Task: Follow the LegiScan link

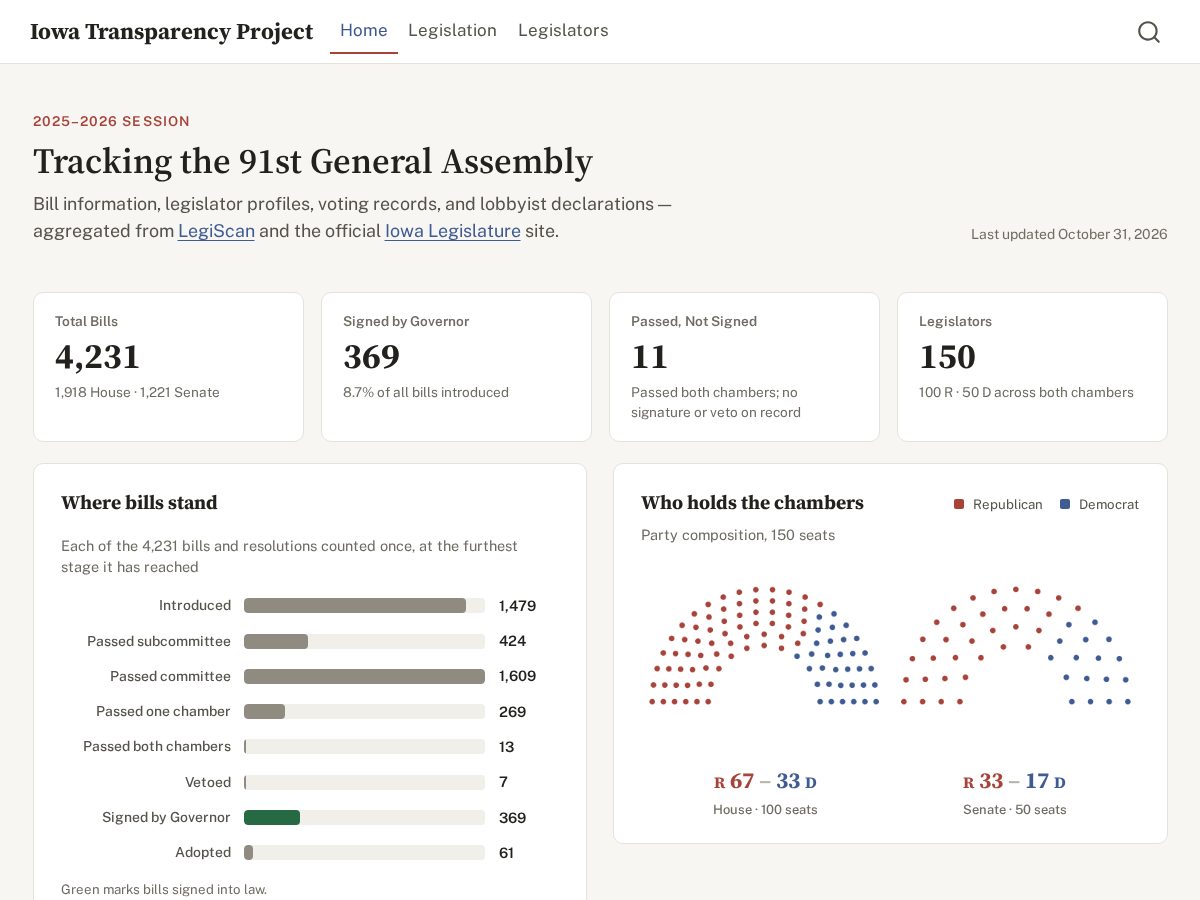Action: [x=216, y=231]
